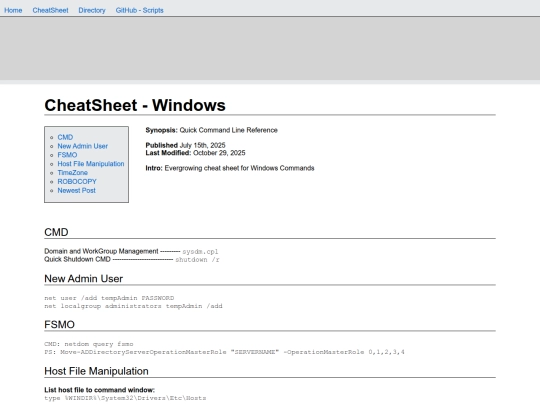Click the net user /add tempAdmin line
The width and height of the screenshot is (540, 405).
point(109,298)
